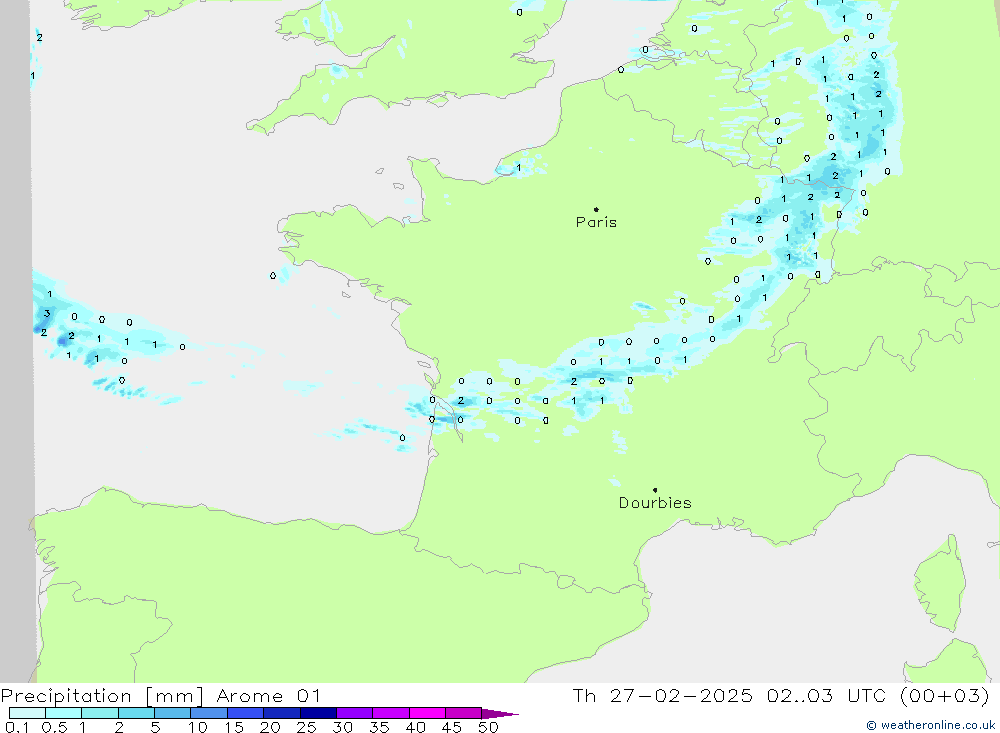Click the 20 mm dark blue legend swatch

[282, 713]
